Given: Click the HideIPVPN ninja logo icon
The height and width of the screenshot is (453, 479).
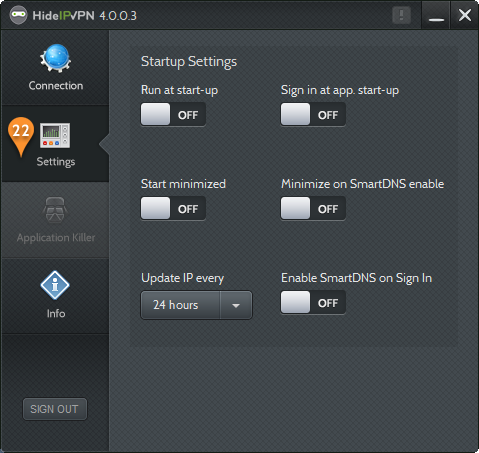Looking at the screenshot, I should pos(18,15).
